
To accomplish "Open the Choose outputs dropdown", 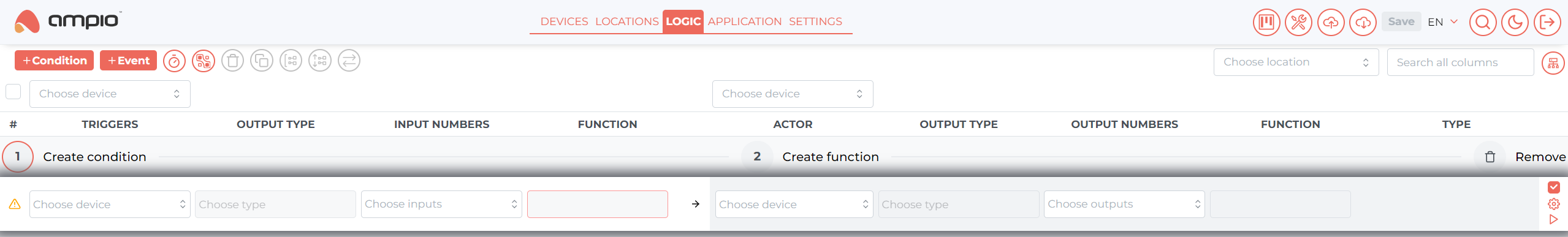I will point(1124,204).
